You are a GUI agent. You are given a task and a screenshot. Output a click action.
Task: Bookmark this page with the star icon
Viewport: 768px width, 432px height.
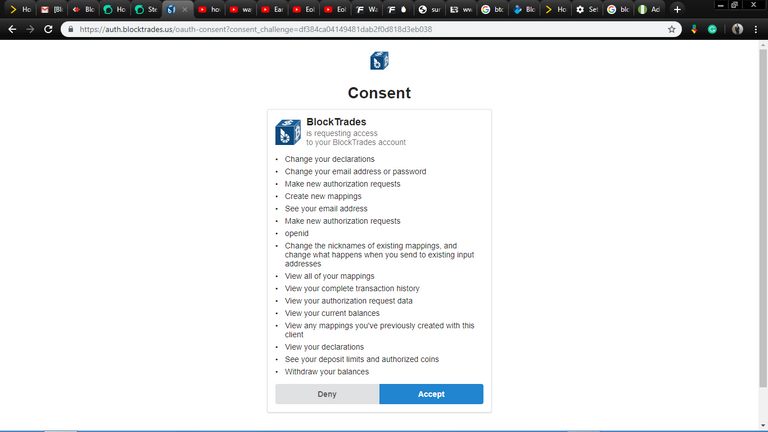(672, 29)
